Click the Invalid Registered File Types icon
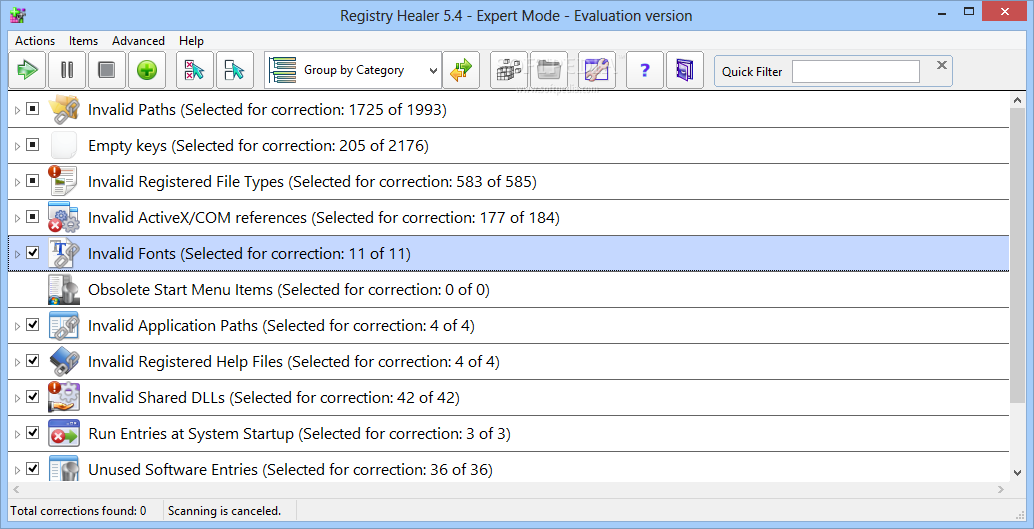 point(64,181)
